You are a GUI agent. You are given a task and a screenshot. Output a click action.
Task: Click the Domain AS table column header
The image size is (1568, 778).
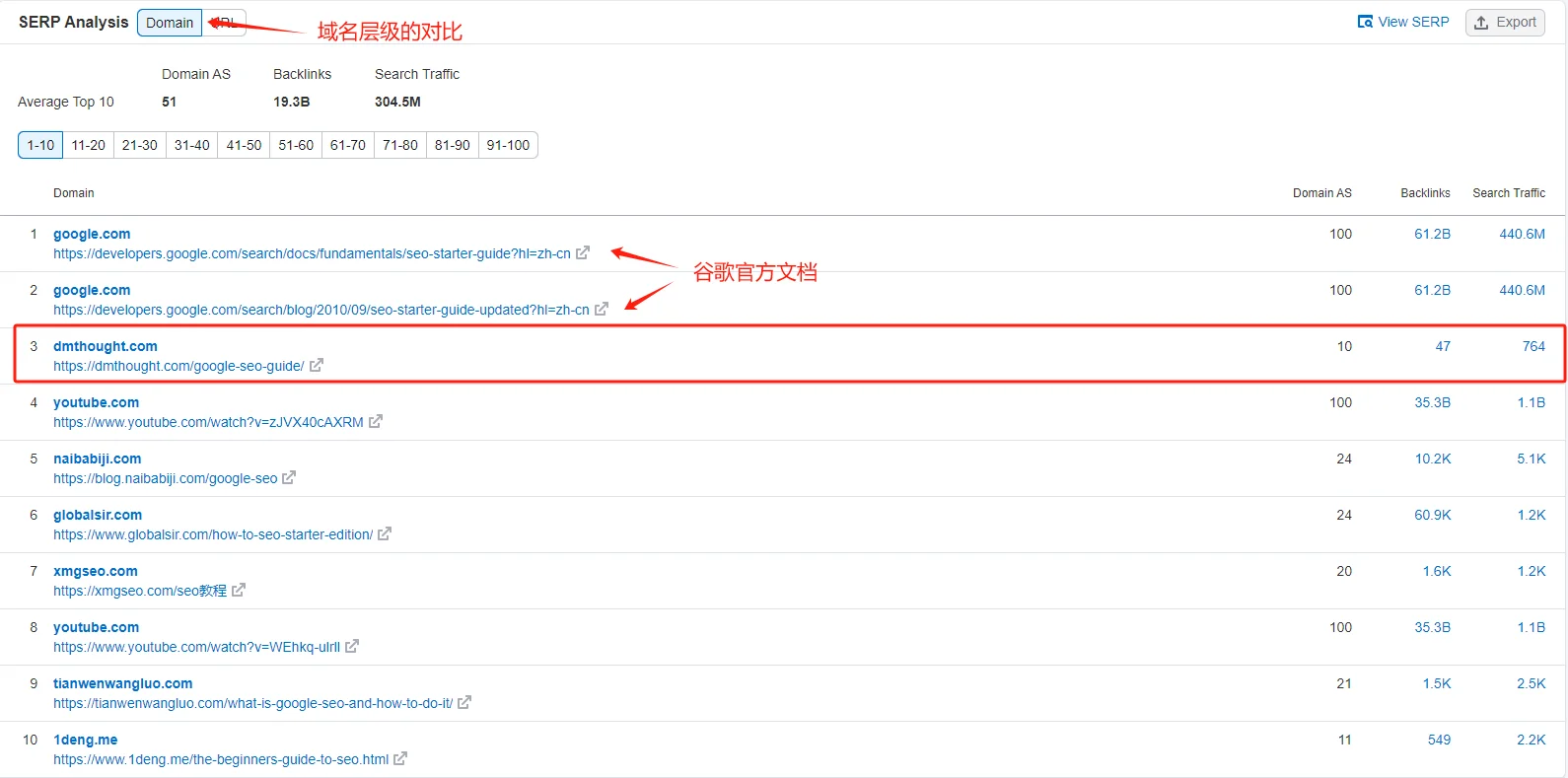1322,193
